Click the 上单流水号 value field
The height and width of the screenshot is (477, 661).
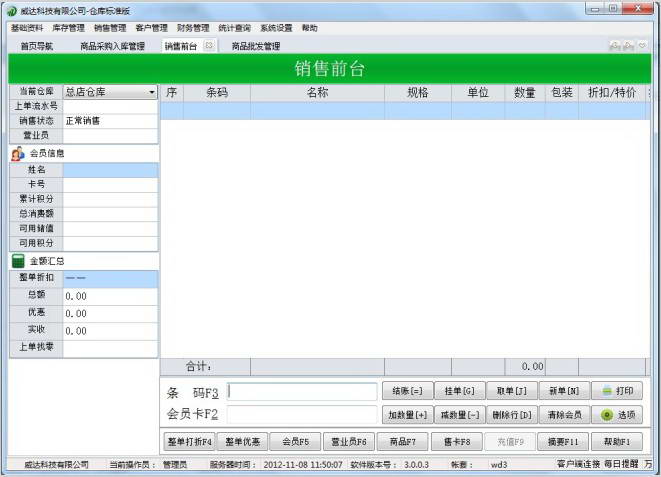point(110,106)
